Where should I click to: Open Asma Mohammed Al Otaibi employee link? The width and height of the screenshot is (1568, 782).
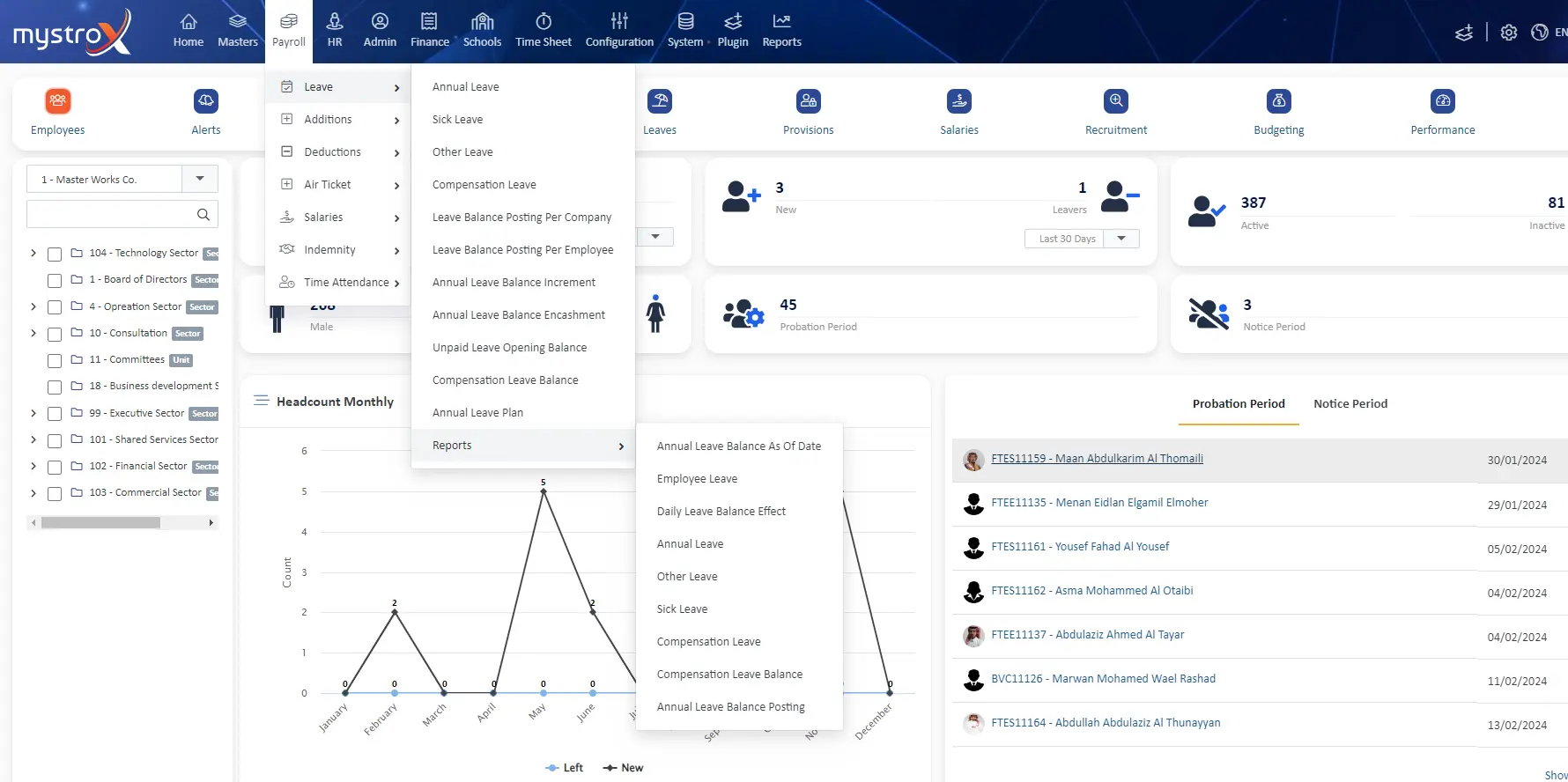(x=1091, y=591)
